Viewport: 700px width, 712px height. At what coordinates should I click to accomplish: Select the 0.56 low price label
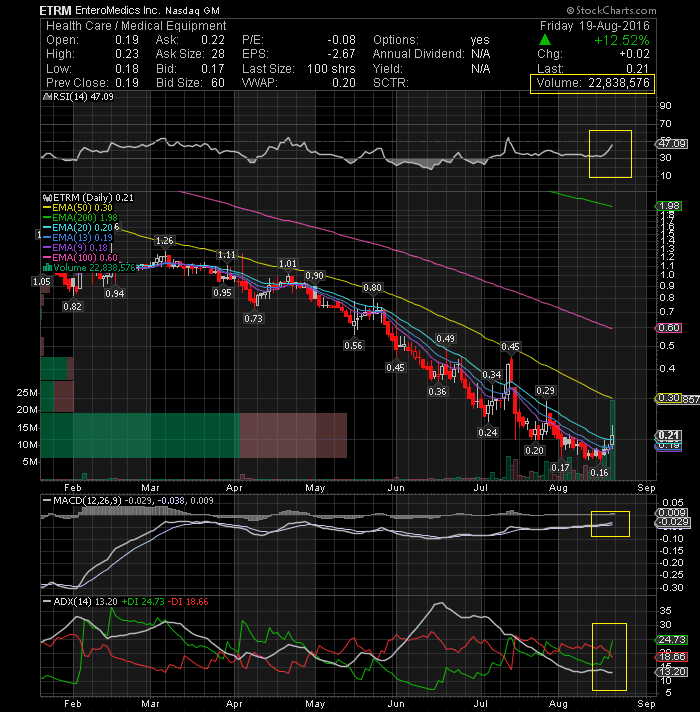tap(353, 346)
